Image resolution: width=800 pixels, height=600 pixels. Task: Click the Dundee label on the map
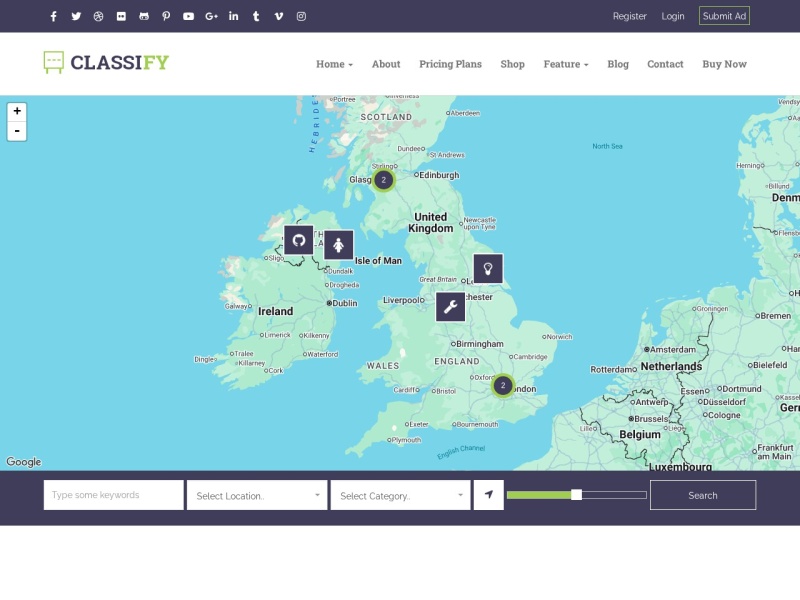[x=409, y=148]
